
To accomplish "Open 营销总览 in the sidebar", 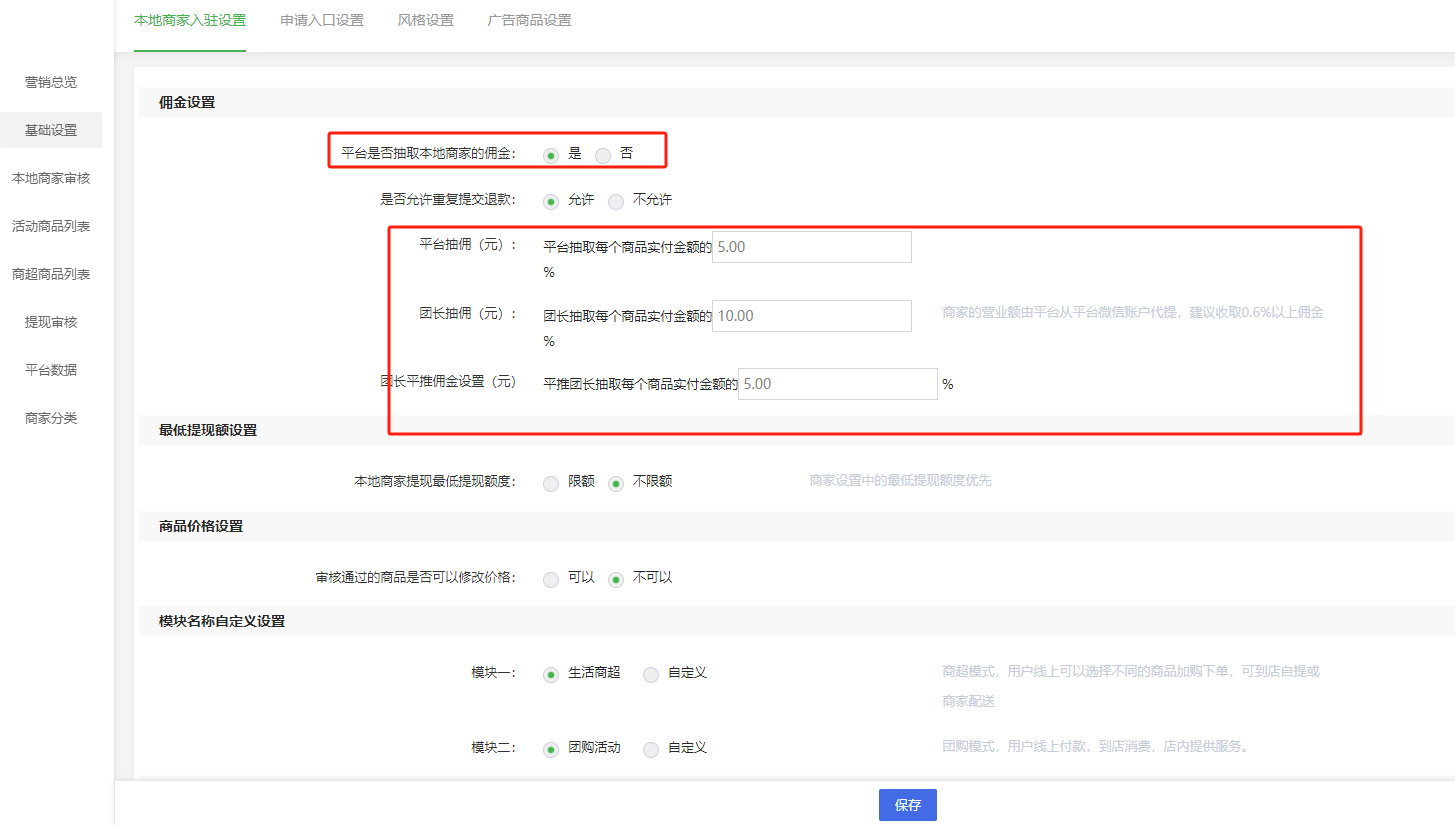I will pos(51,82).
